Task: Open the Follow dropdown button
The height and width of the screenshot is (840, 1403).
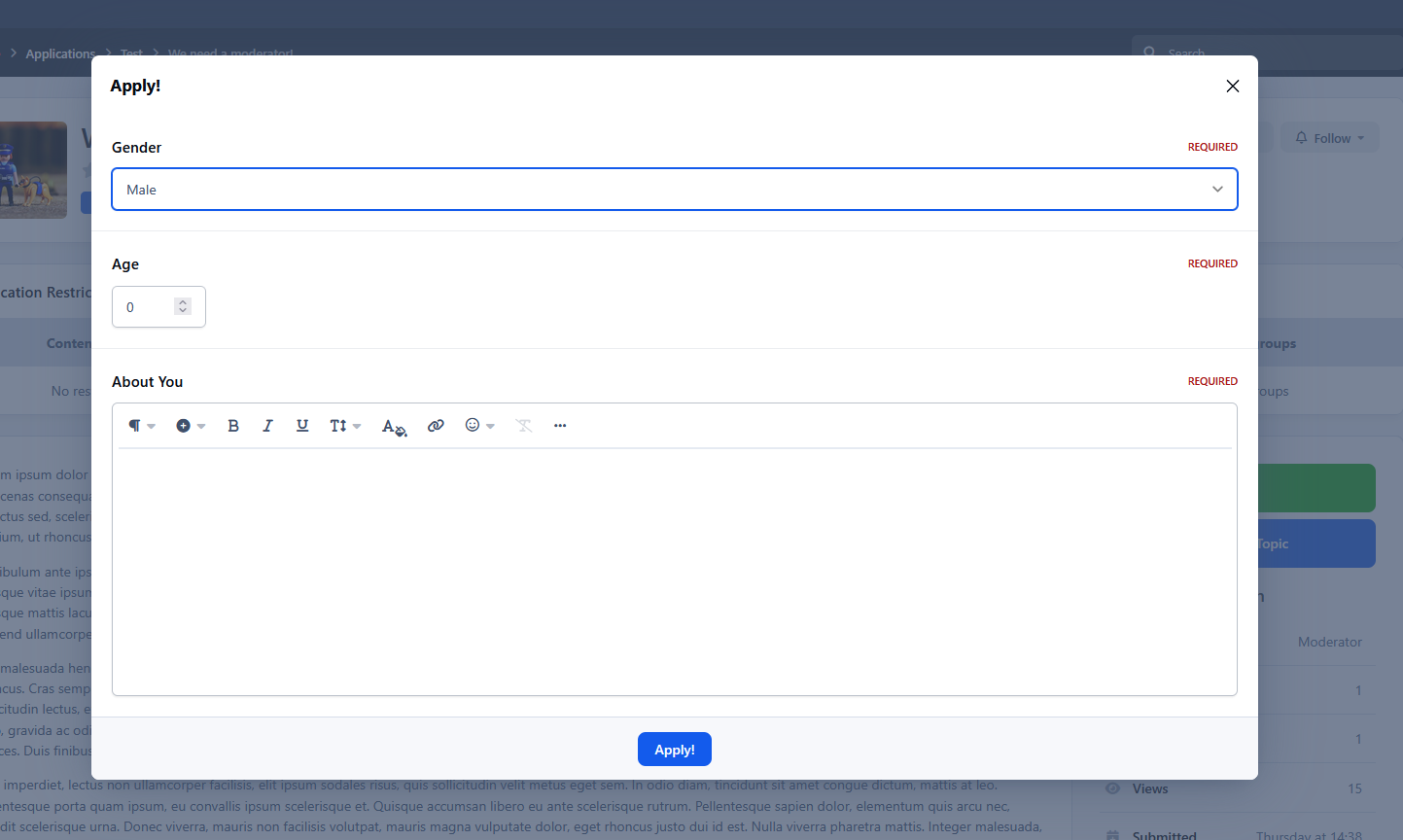Action: (1329, 138)
